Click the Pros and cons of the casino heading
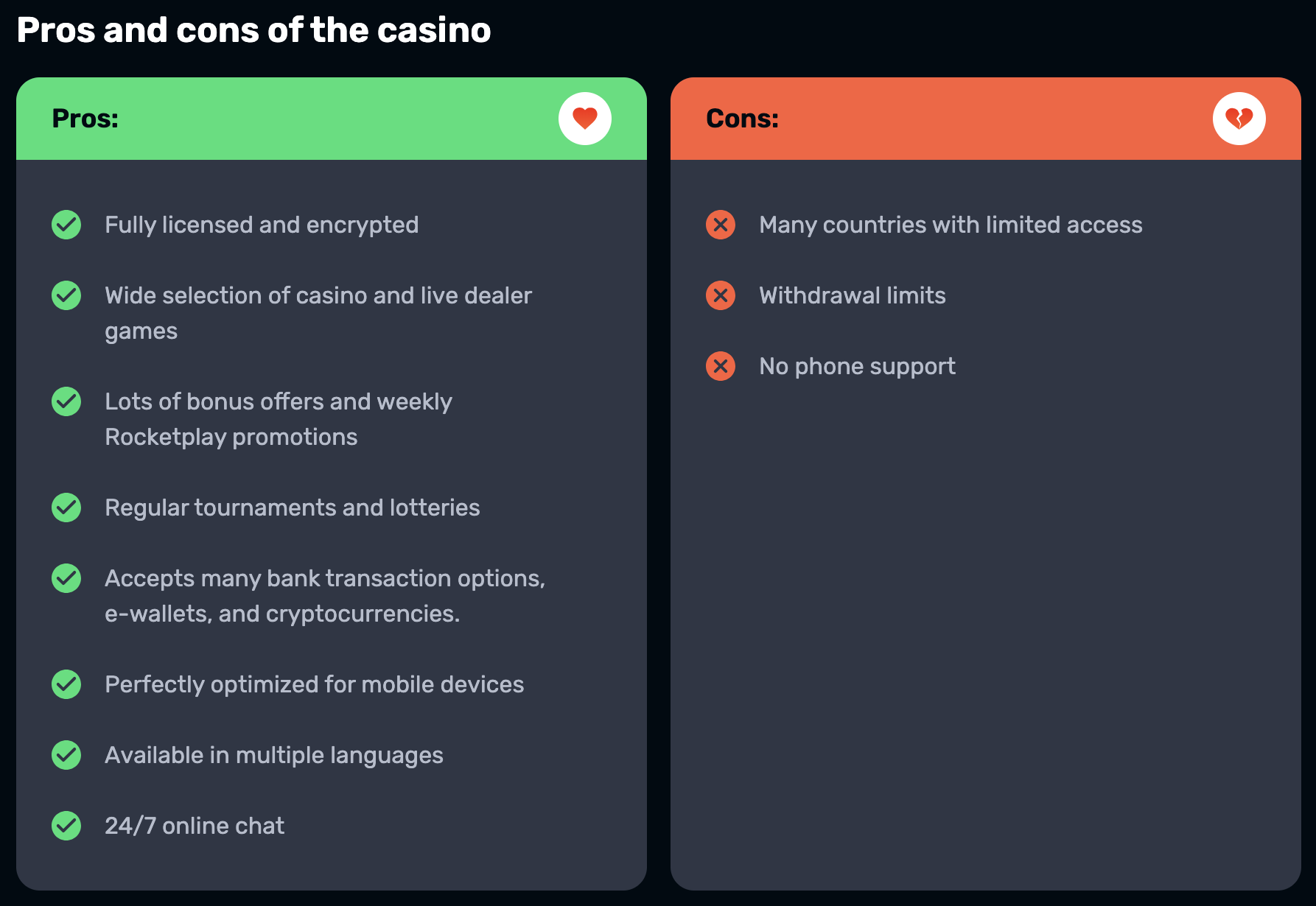1316x906 pixels. [253, 30]
